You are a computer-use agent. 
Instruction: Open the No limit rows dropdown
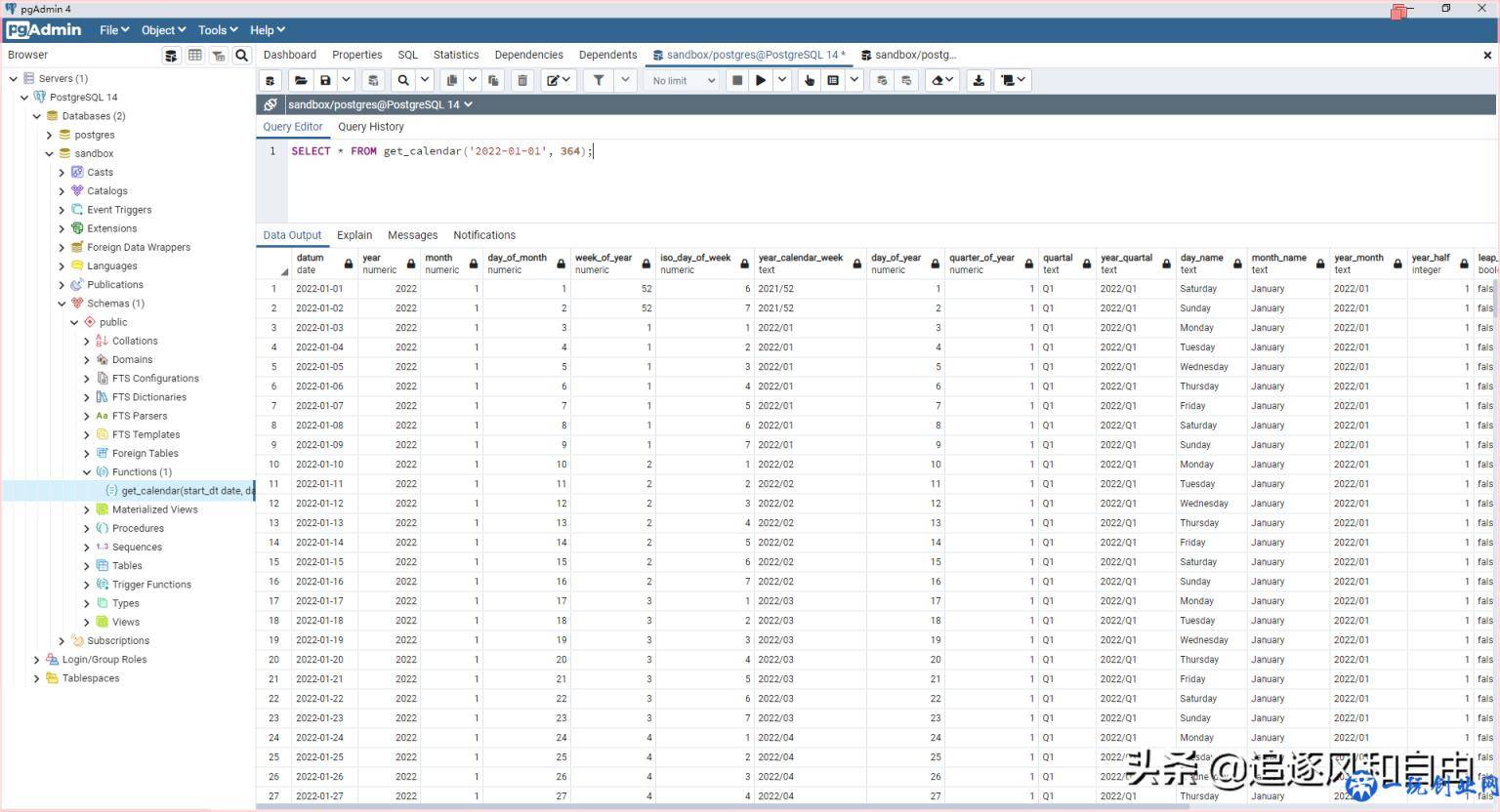683,80
